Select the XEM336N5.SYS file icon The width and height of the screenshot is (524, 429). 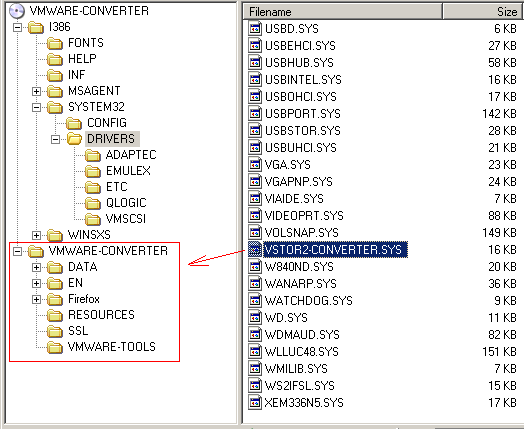point(255,403)
